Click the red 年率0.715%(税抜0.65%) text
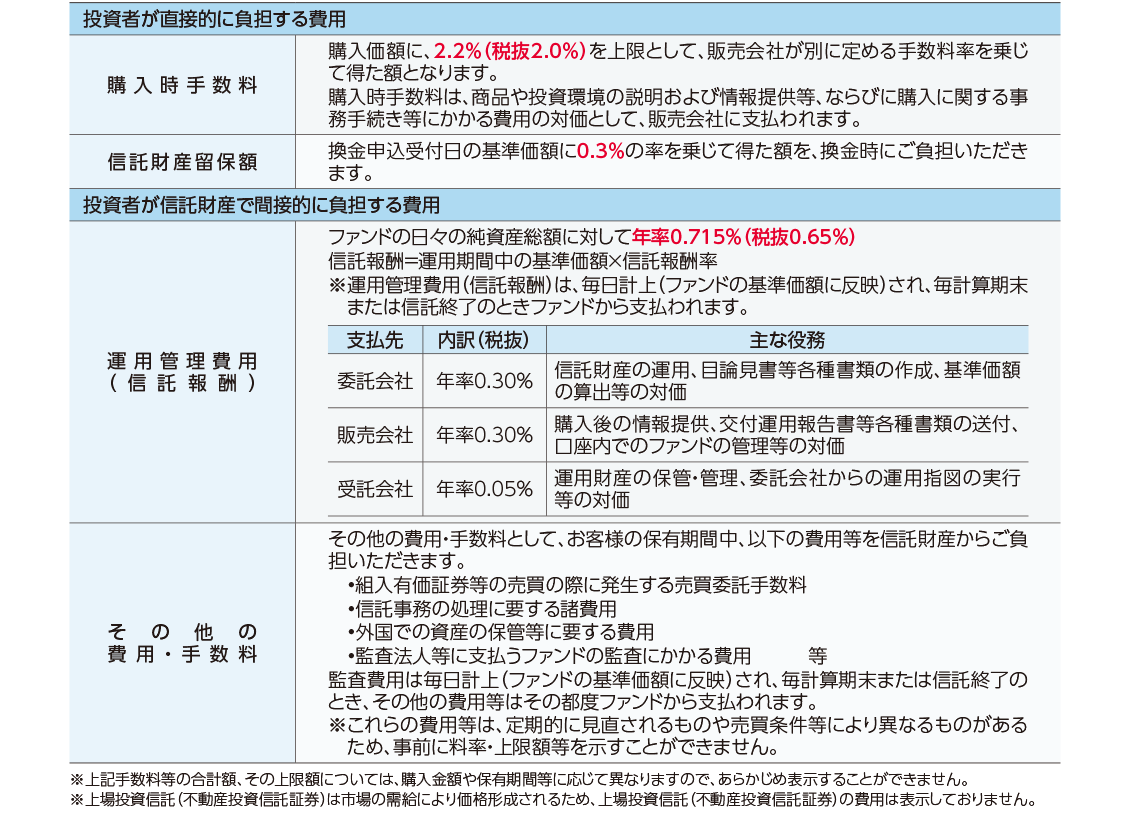Screen dimensions: 1130x819 743,238
